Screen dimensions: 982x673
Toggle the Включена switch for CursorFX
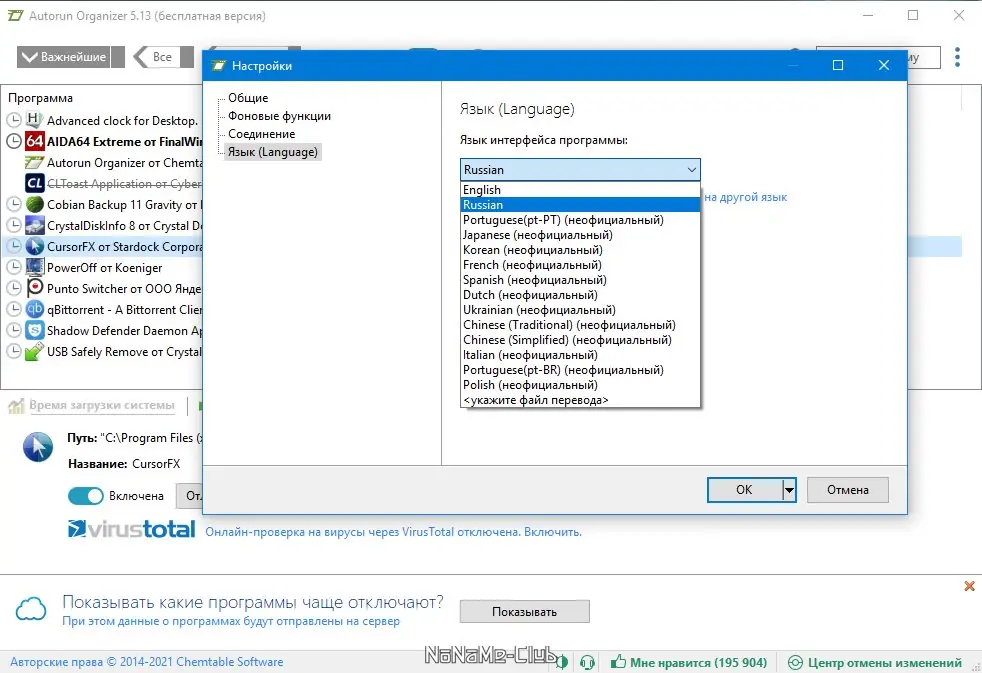[x=86, y=496]
